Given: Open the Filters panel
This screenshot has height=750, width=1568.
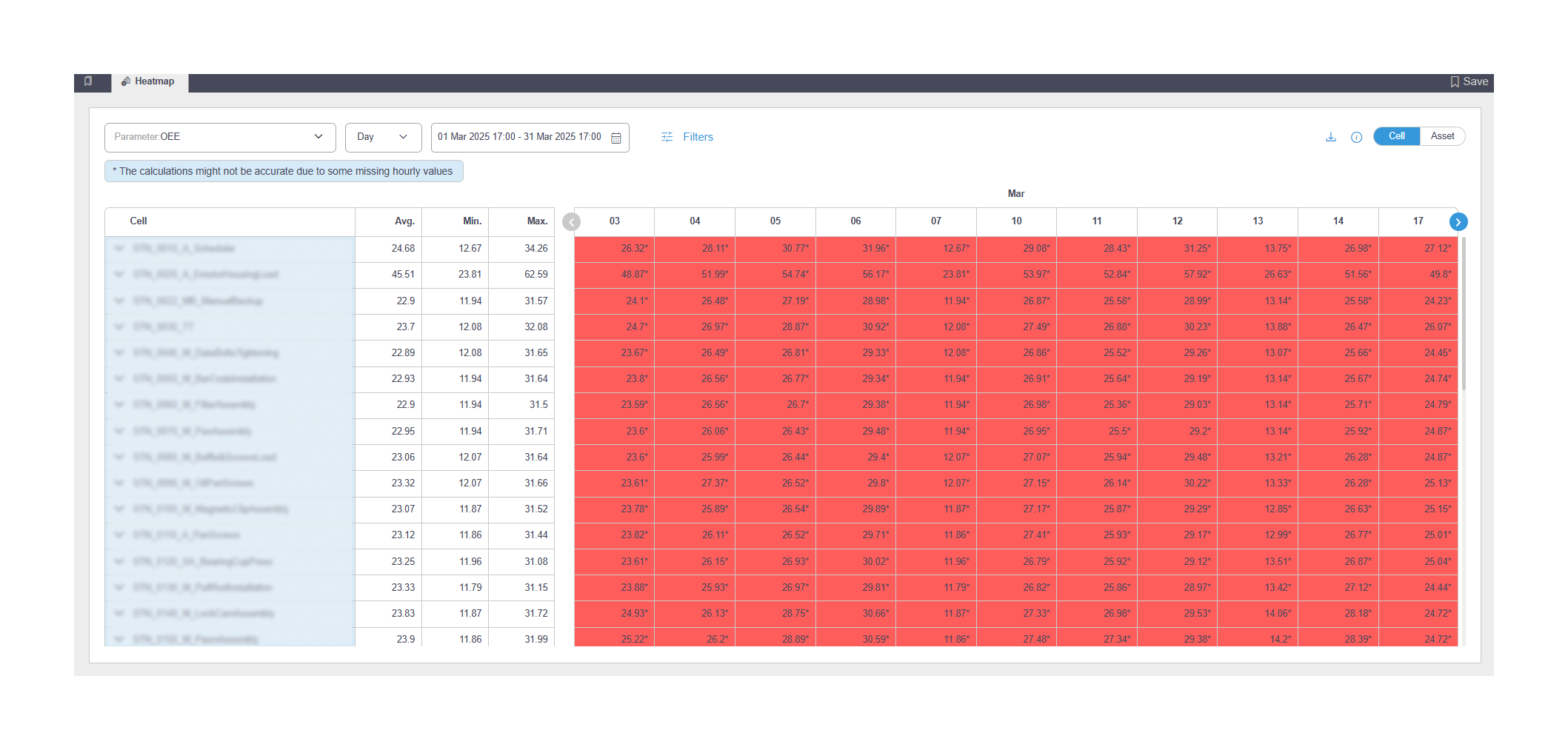Looking at the screenshot, I should (x=687, y=137).
